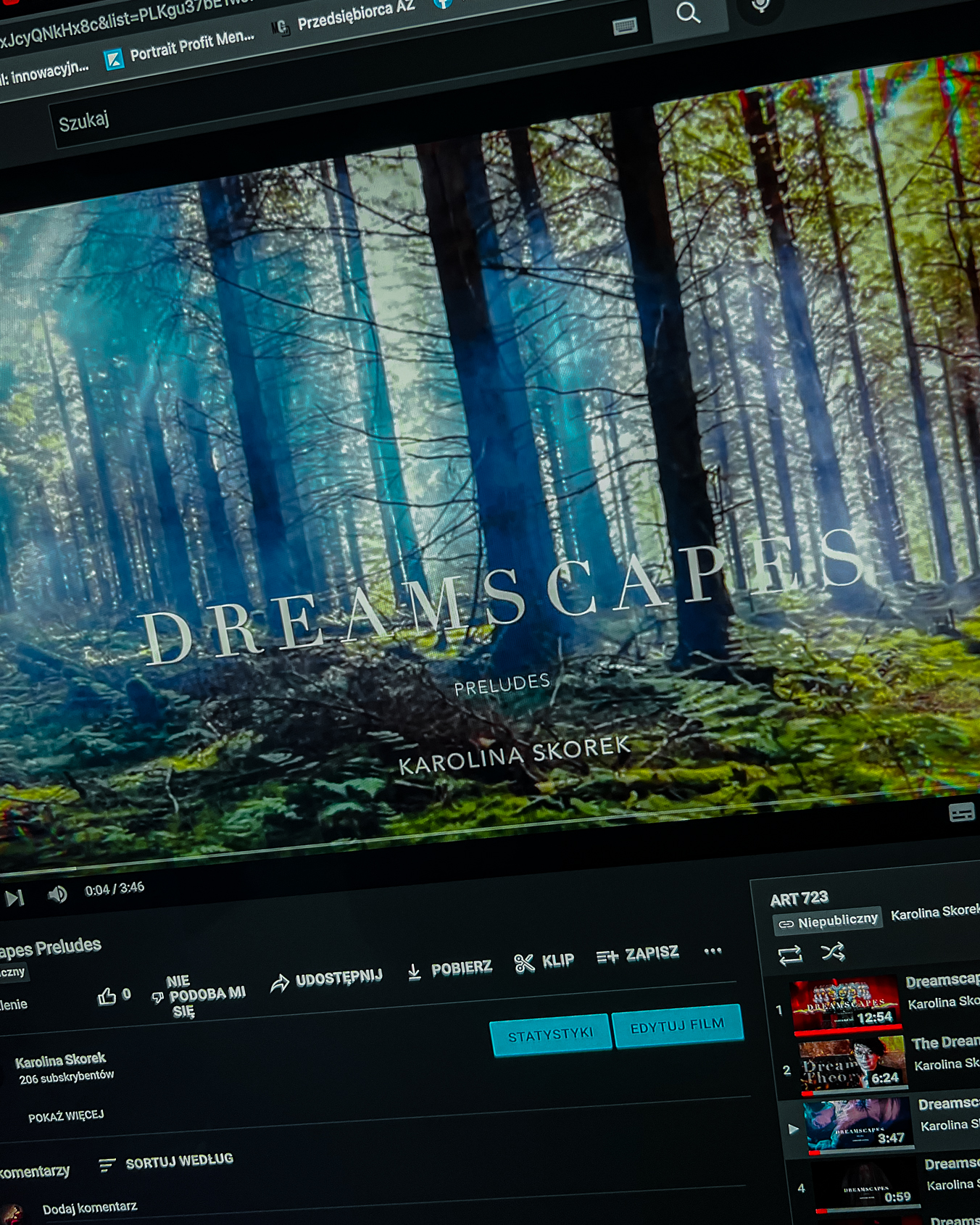Open the three-dot more actions menu

point(713,950)
